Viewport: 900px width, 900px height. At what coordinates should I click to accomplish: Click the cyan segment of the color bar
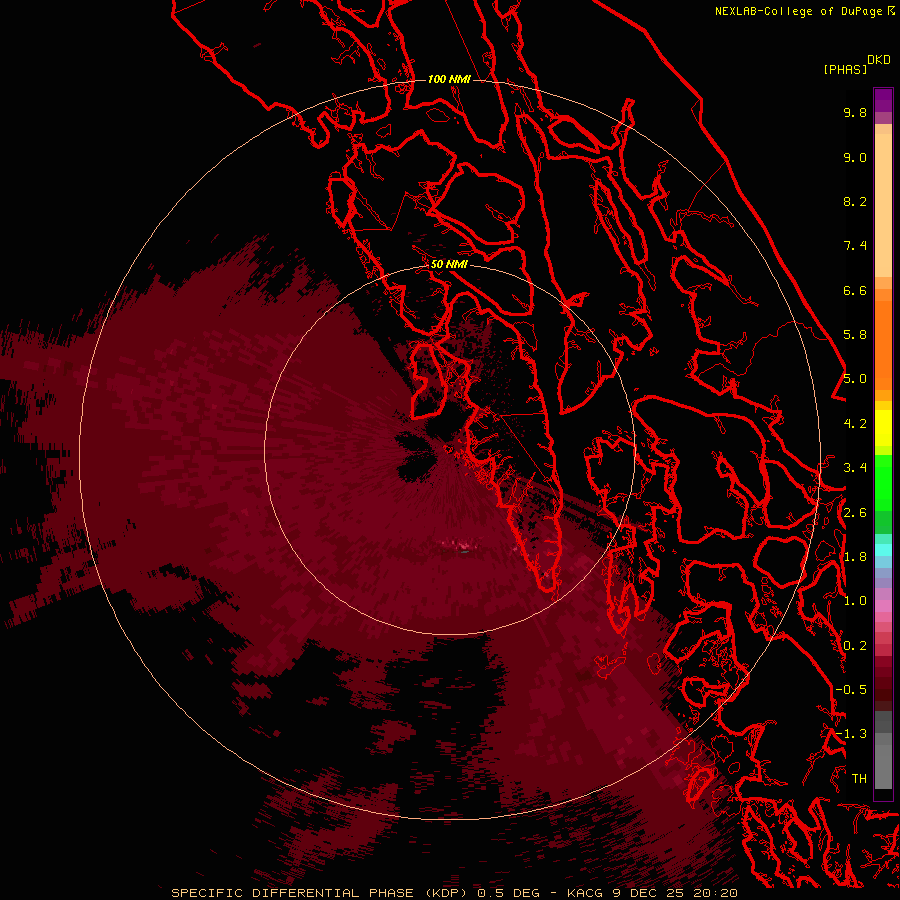(x=883, y=550)
